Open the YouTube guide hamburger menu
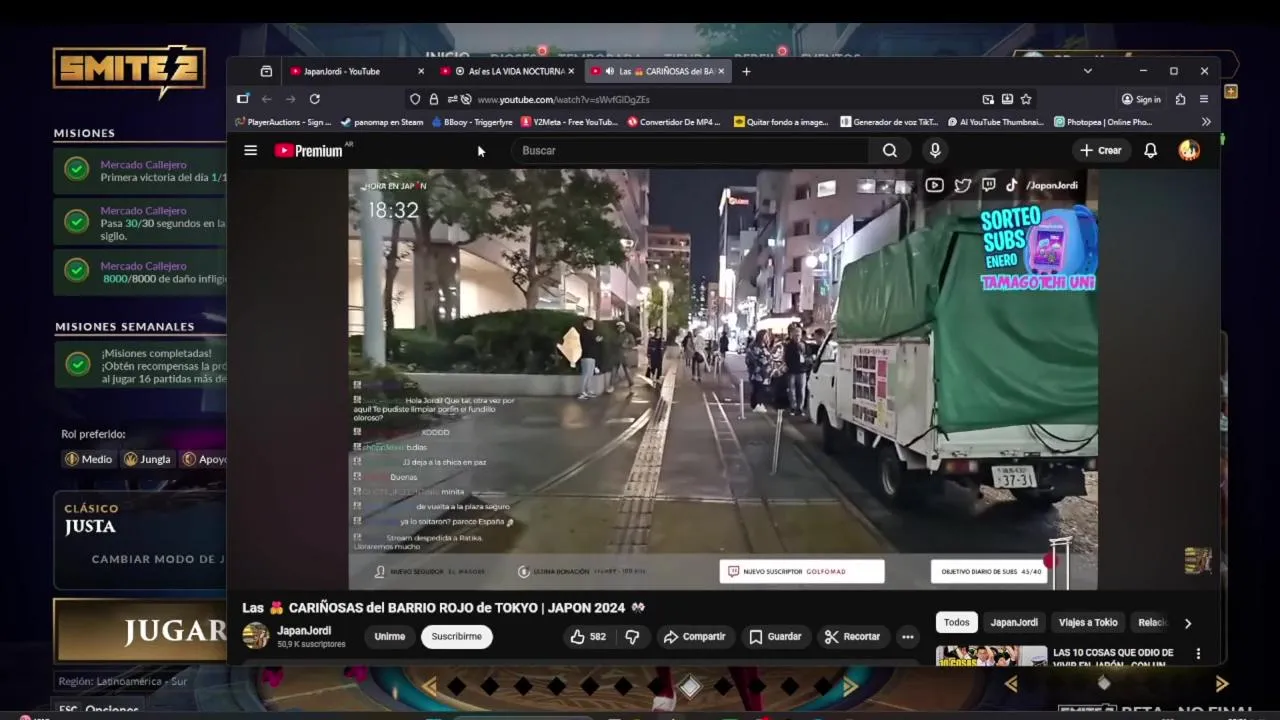The image size is (1280, 720). (251, 150)
